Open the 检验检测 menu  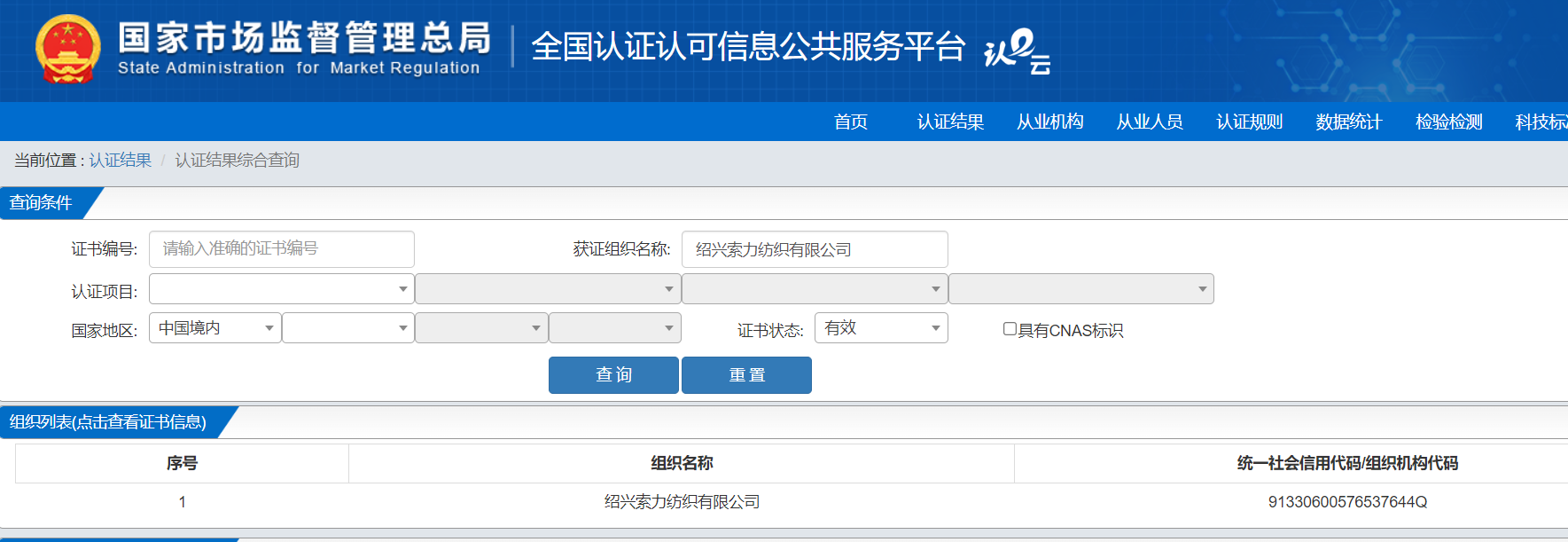[x=1448, y=122]
